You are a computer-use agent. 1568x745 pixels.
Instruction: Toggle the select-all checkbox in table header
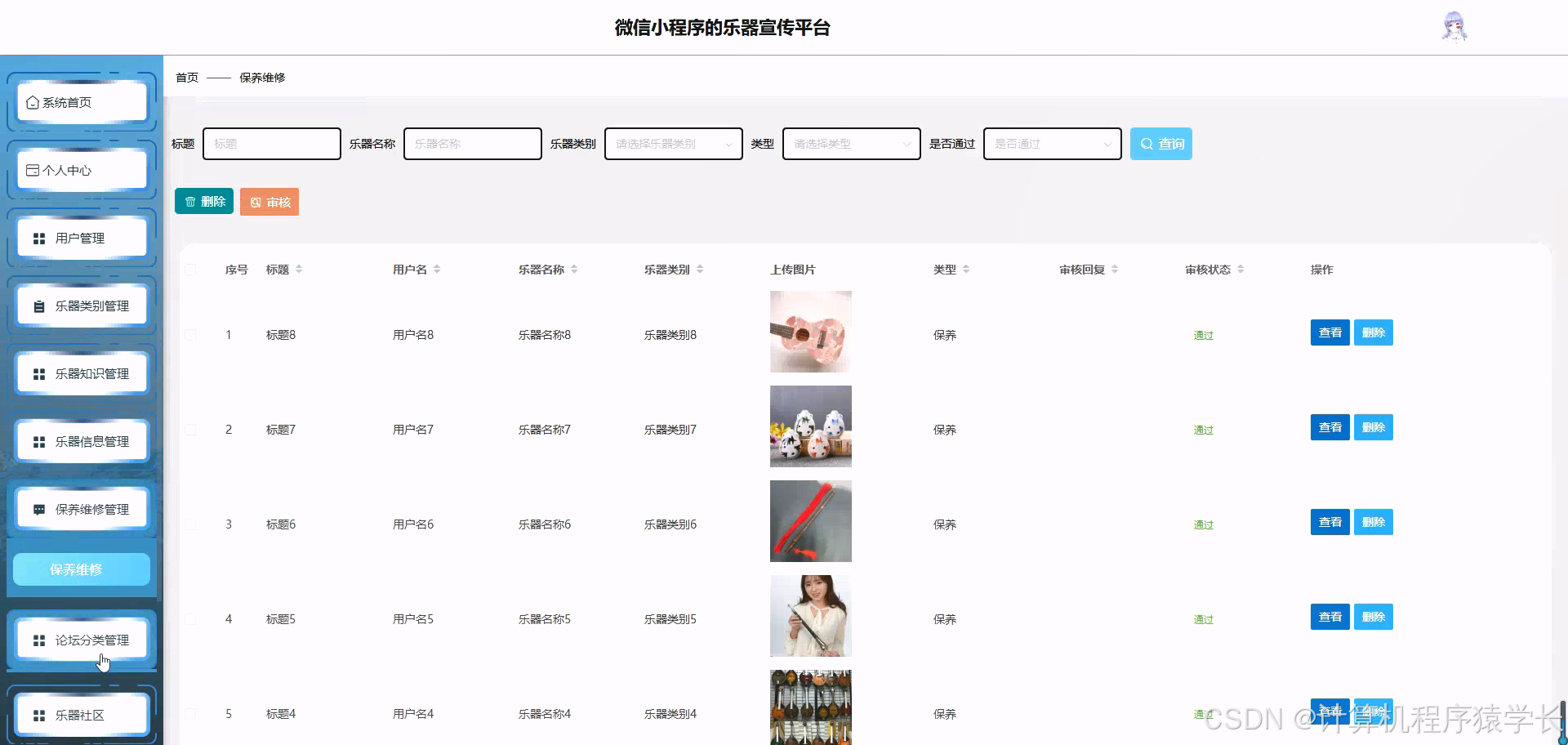(x=191, y=269)
